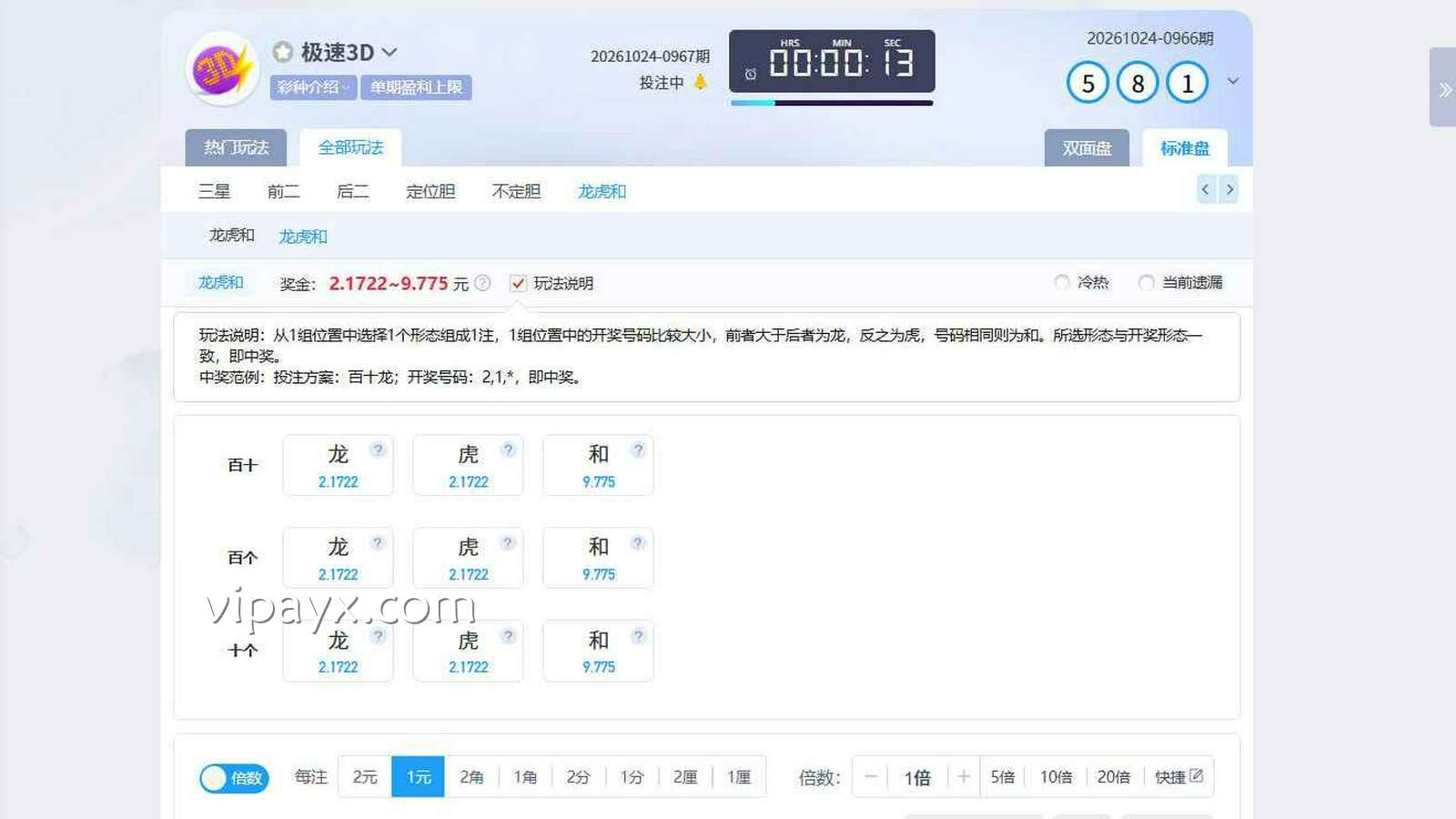Image resolution: width=1456 pixels, height=819 pixels.
Task: Bet on 龙 in the 百十 row
Action: coord(338,465)
